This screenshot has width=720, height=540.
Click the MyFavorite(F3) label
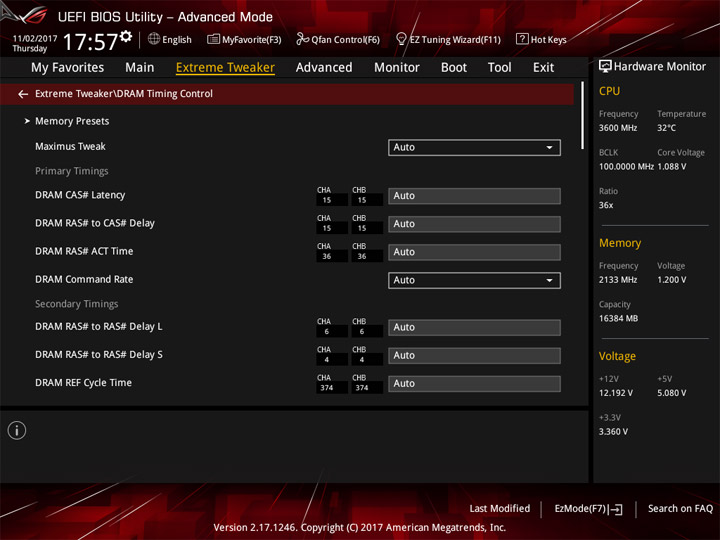coord(252,39)
